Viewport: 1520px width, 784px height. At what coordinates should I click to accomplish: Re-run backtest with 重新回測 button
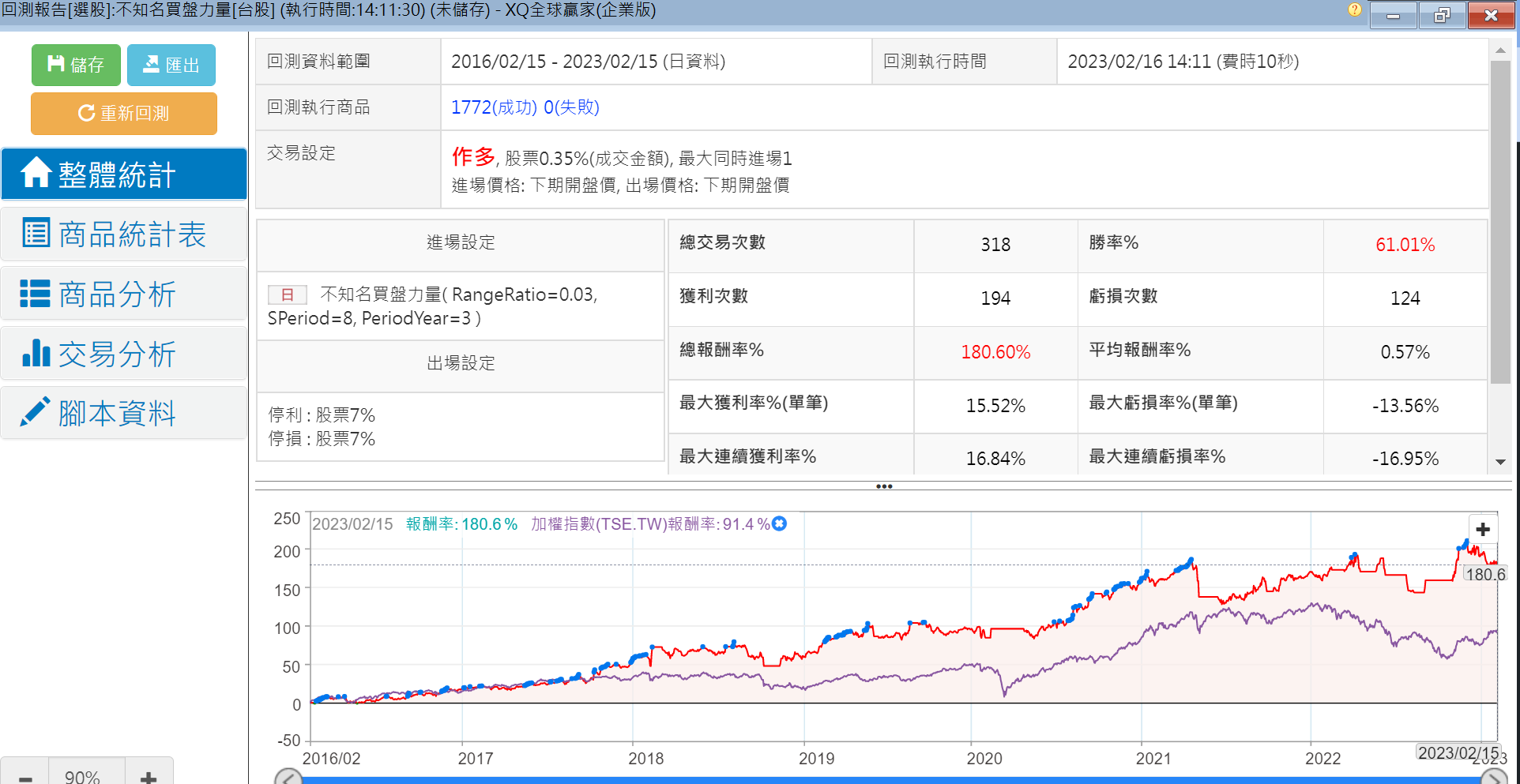point(124,114)
